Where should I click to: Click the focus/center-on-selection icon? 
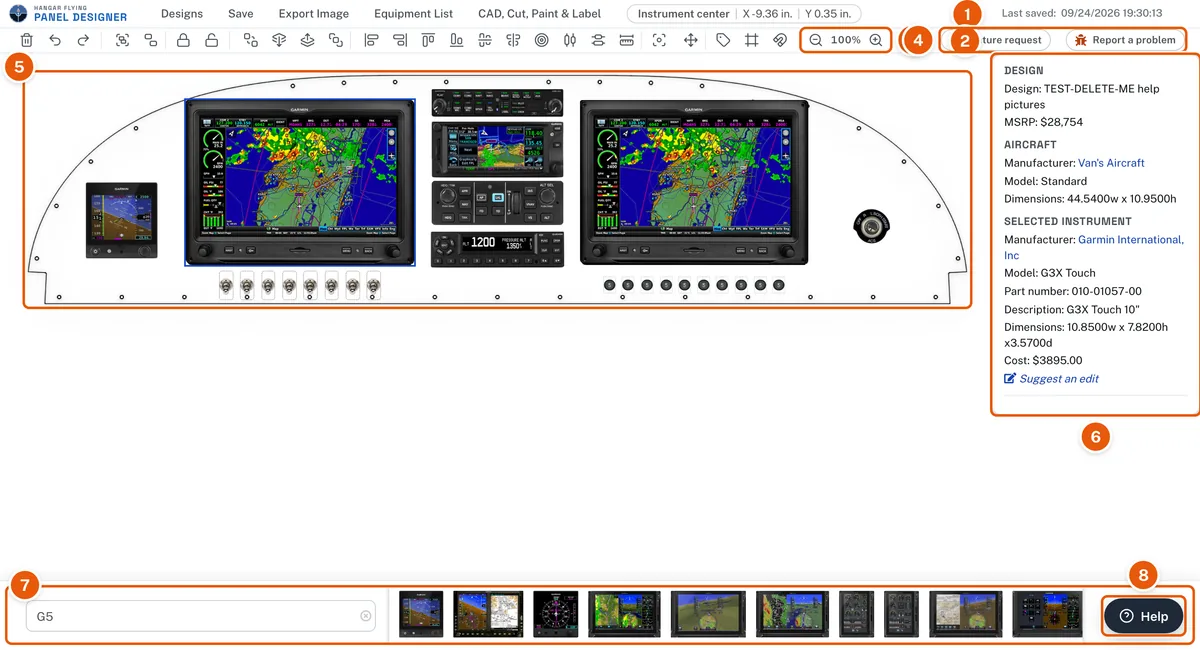coord(659,40)
